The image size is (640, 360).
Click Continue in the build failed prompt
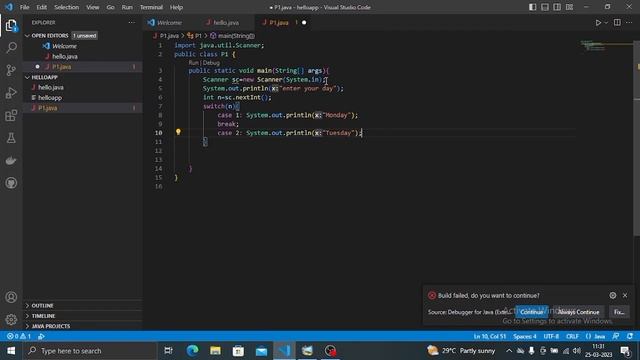pos(531,312)
